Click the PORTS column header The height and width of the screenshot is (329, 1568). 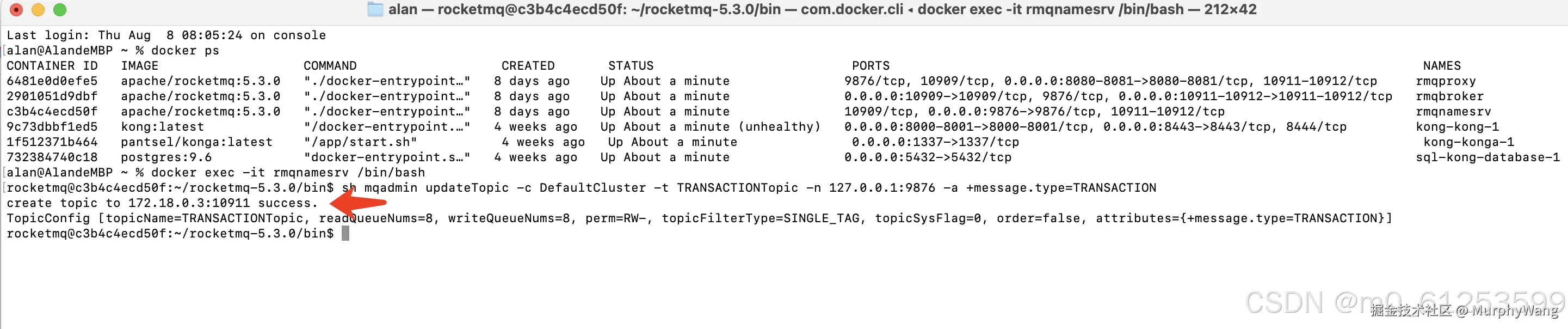coord(870,66)
